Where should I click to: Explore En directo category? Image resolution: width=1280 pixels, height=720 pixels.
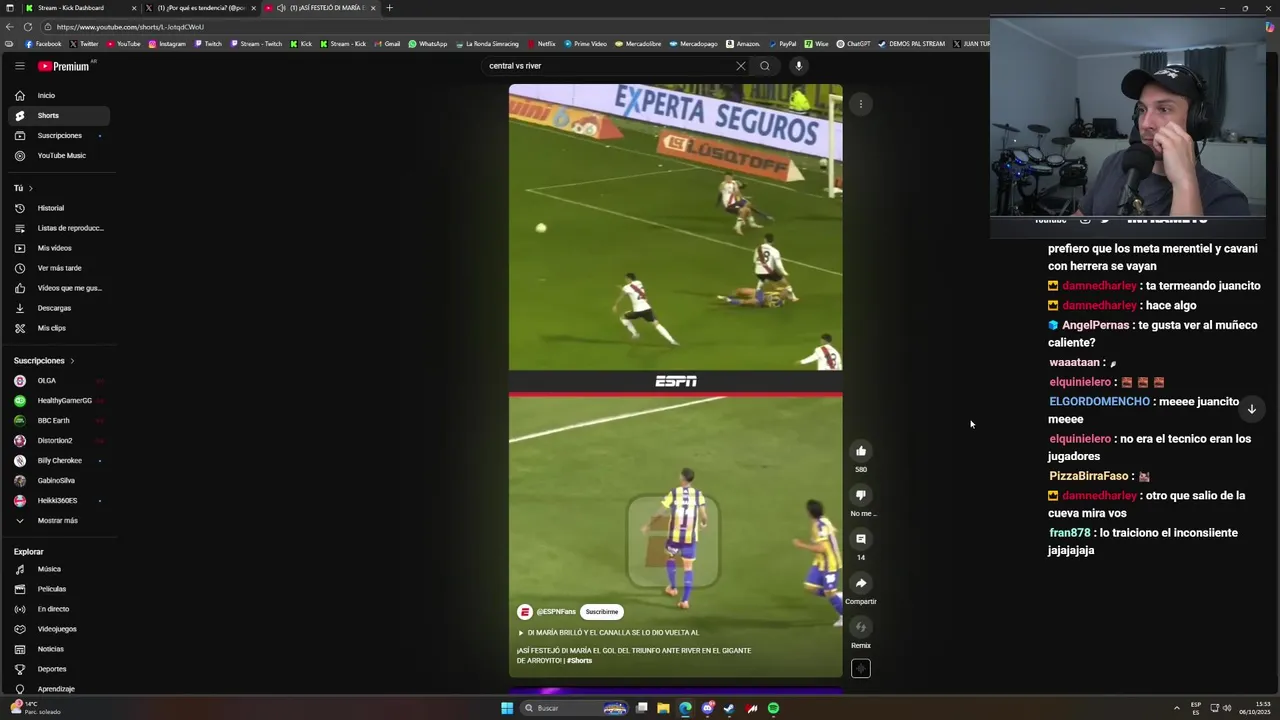pyautogui.click(x=59, y=609)
